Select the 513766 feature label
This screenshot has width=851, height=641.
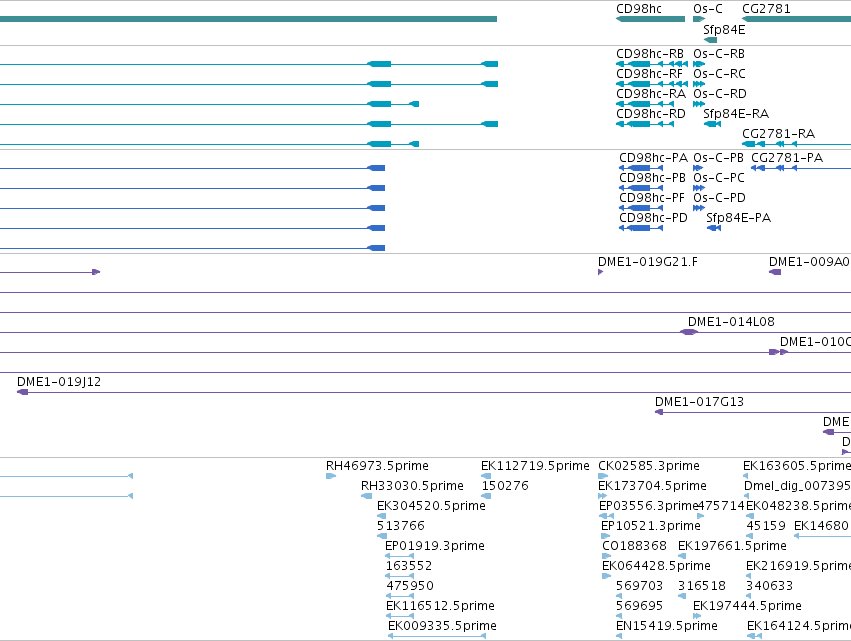click(x=401, y=526)
